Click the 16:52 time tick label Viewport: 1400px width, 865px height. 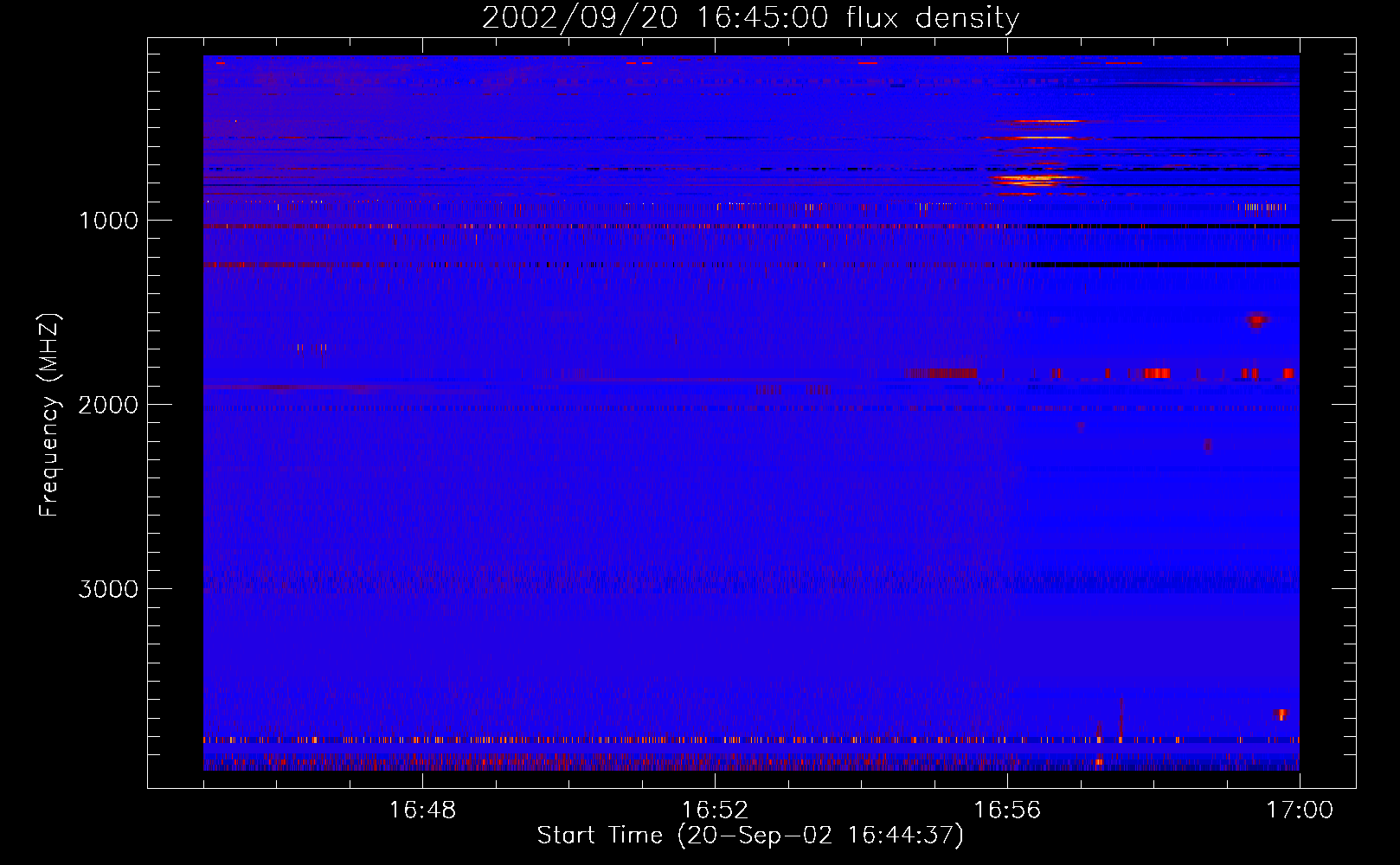[x=715, y=811]
